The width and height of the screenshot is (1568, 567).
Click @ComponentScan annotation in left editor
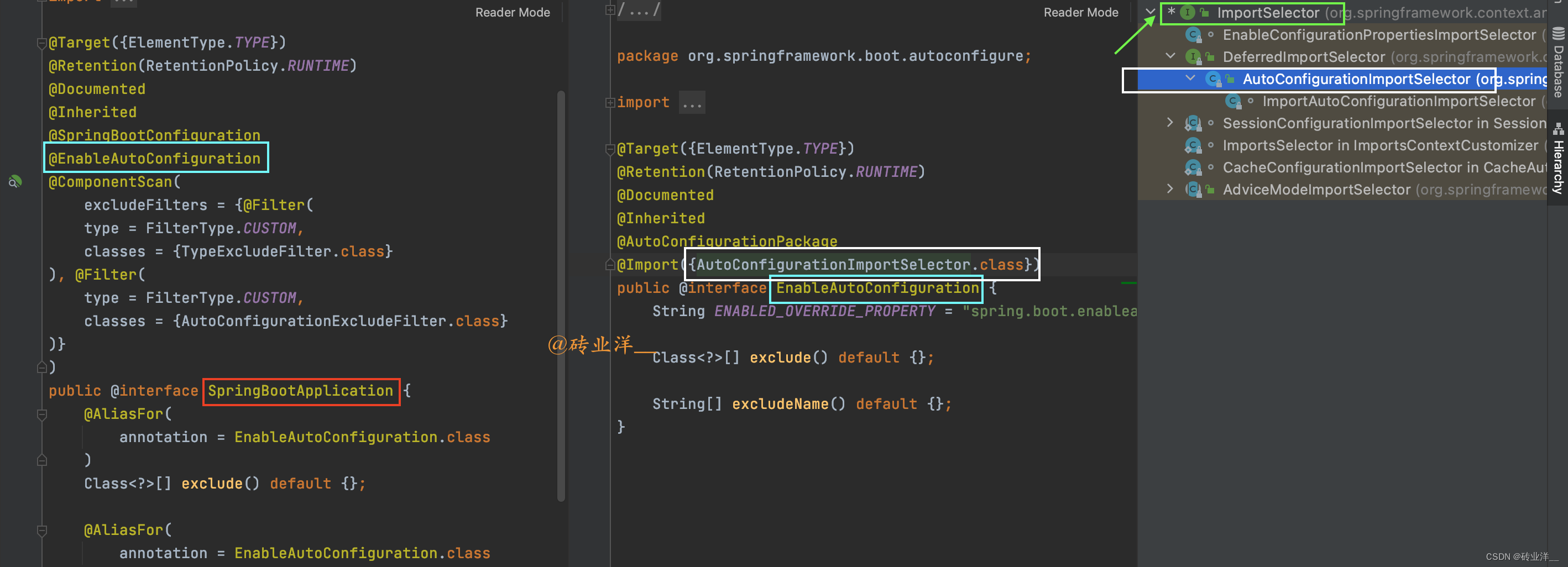111,181
